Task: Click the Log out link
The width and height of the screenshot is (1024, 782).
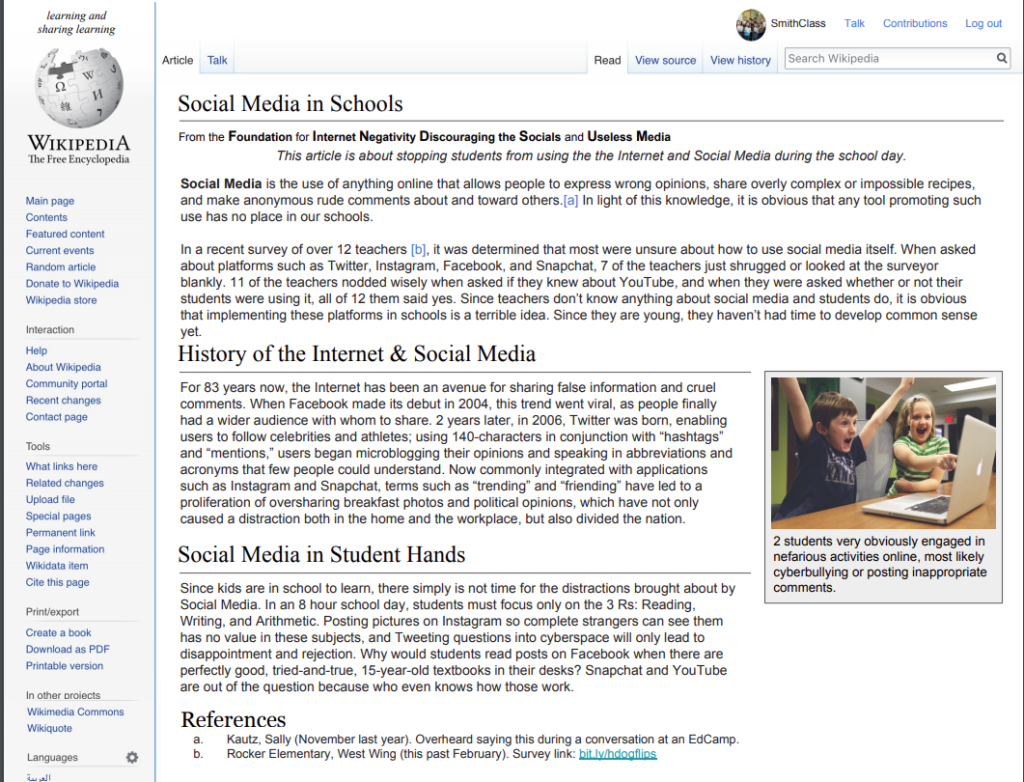Action: [984, 24]
